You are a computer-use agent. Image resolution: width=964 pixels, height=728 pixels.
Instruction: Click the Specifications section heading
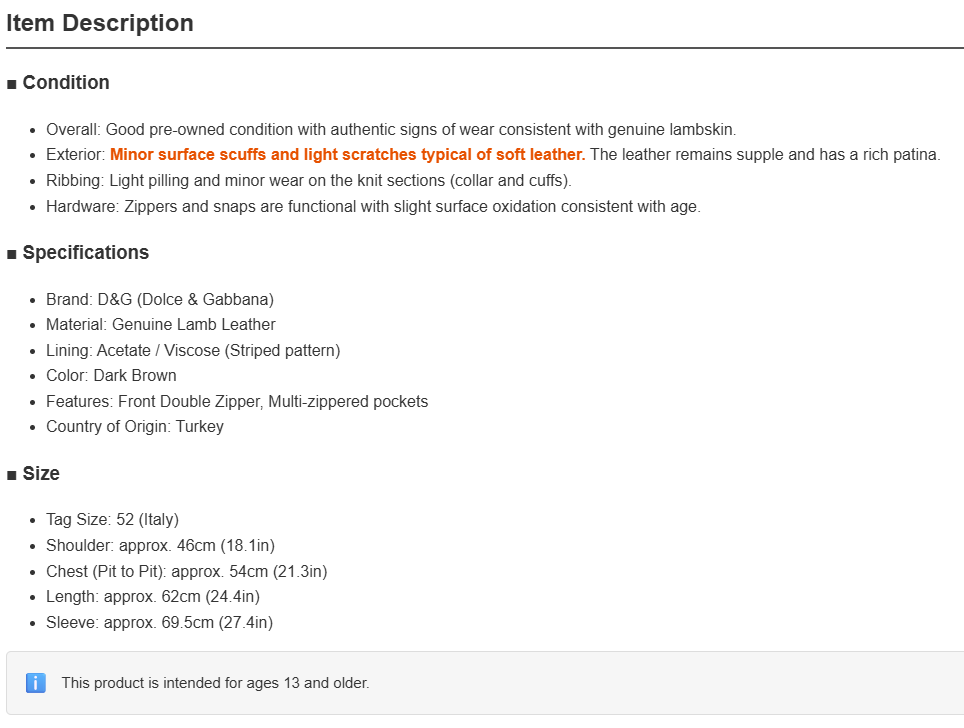click(x=85, y=253)
